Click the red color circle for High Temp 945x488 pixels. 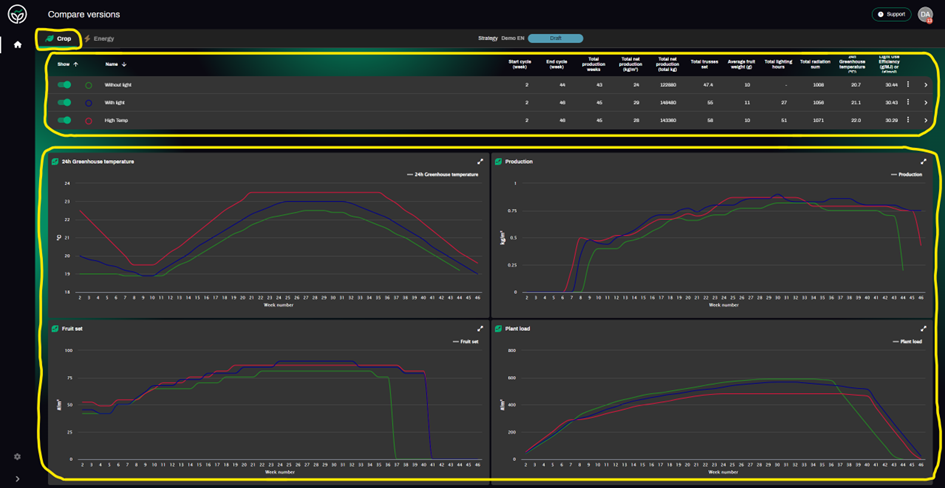[89, 120]
